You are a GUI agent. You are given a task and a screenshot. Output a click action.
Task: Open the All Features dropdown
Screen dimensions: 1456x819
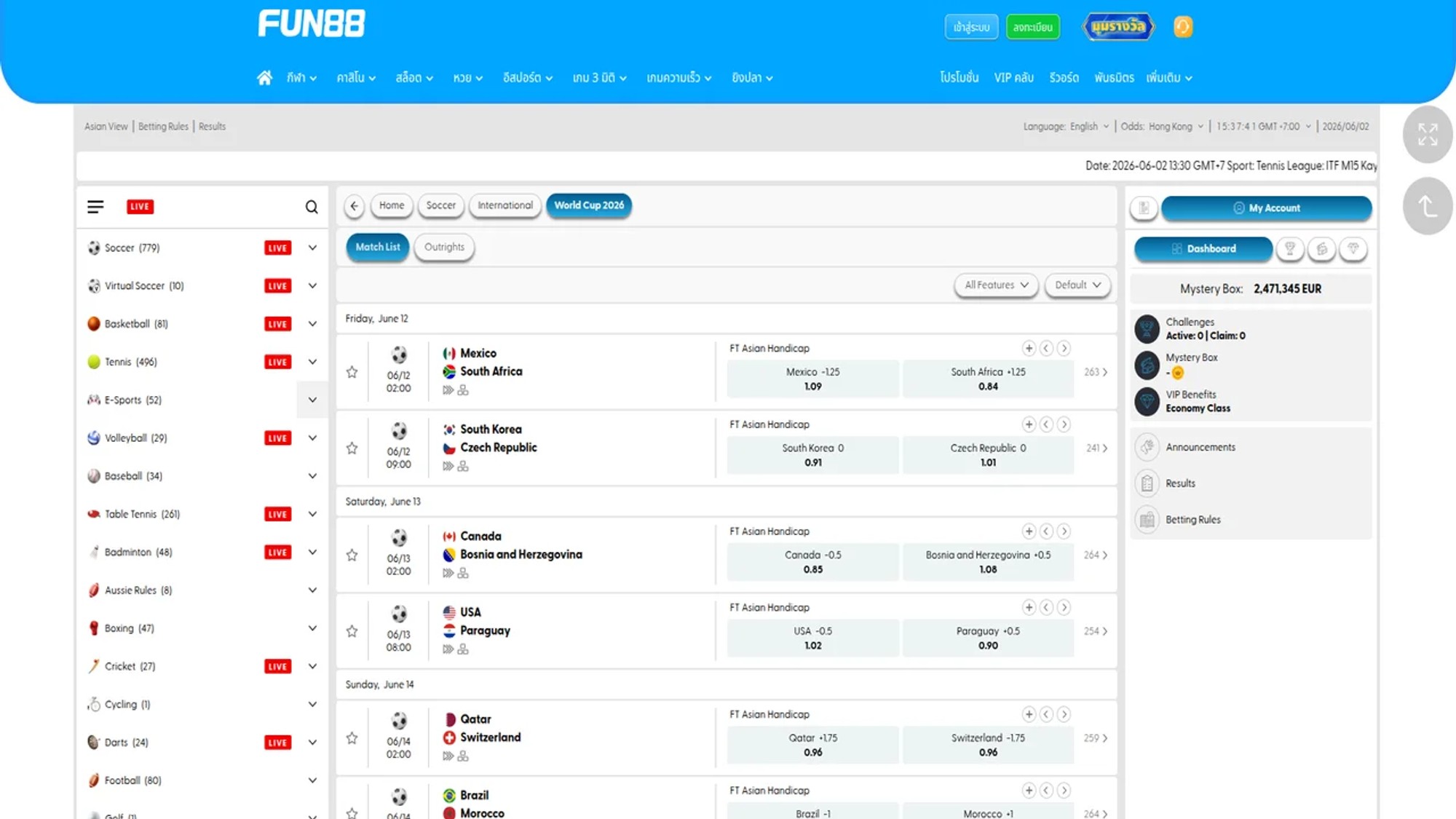(996, 285)
